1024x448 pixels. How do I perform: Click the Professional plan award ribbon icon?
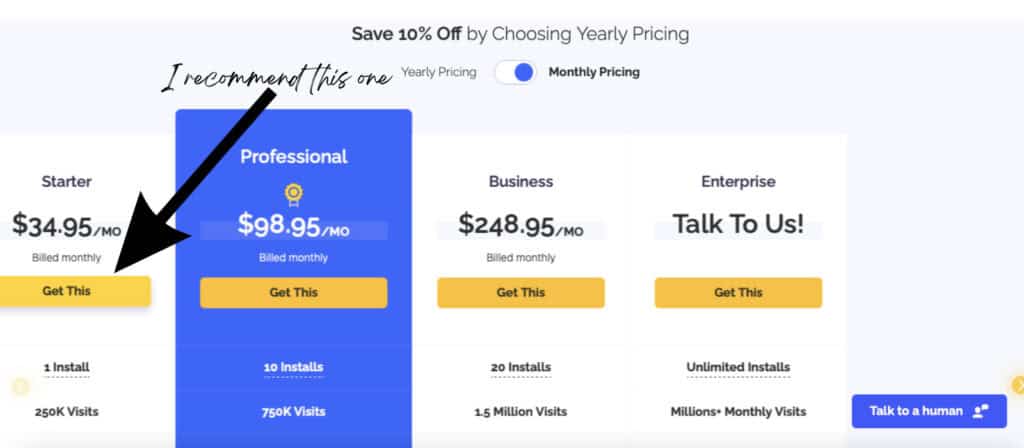click(x=293, y=195)
